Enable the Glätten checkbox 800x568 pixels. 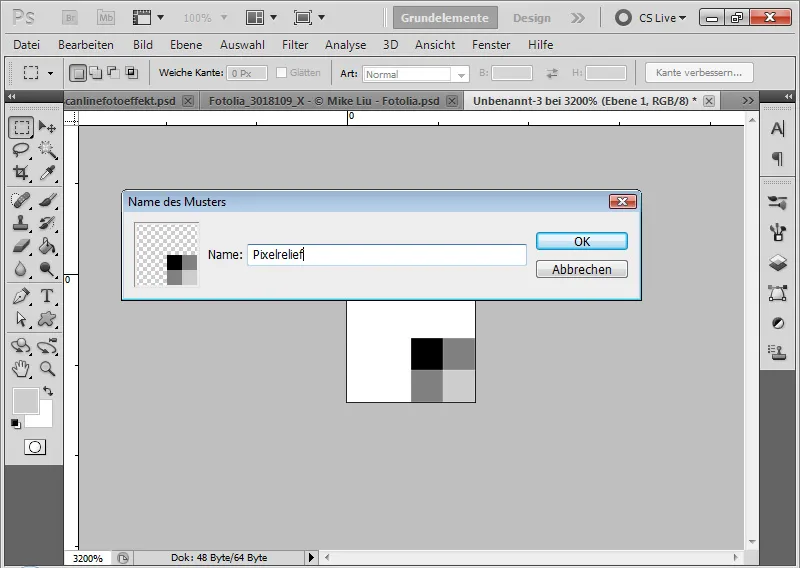pos(281,73)
